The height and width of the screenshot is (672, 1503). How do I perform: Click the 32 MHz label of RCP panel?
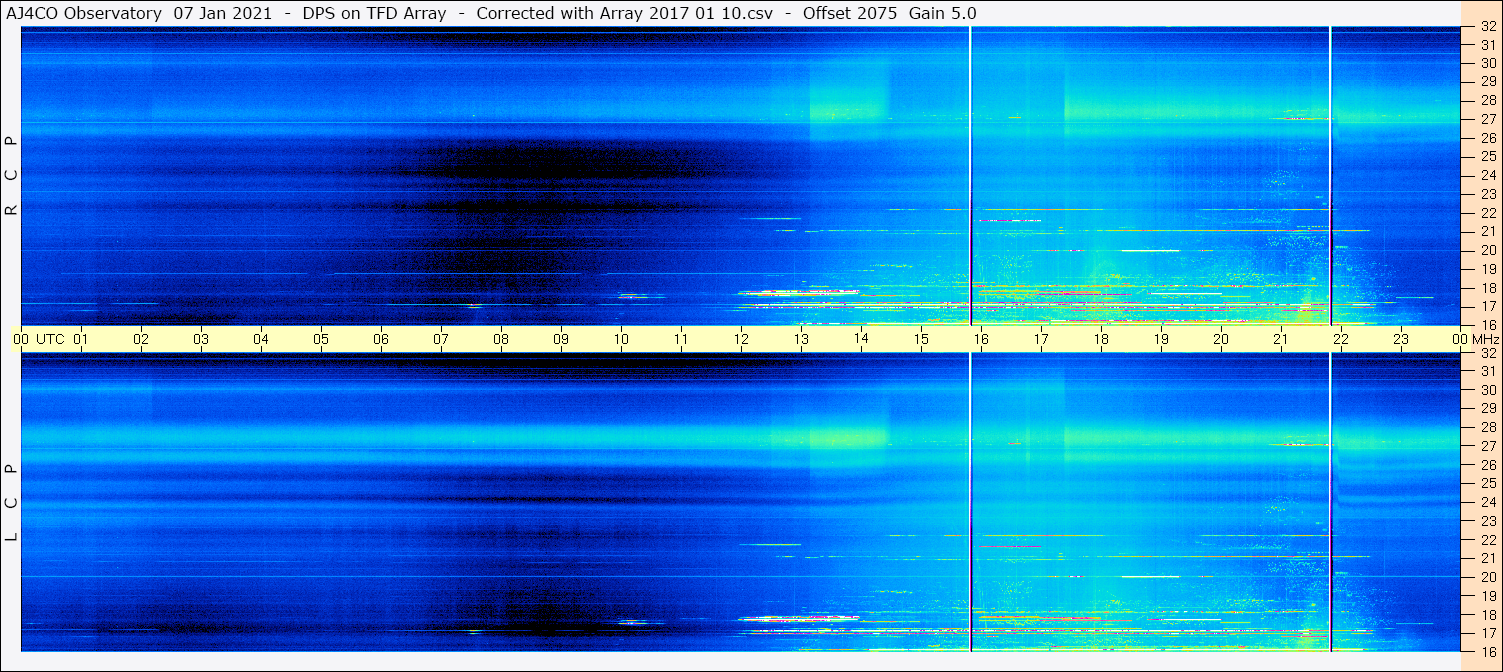[1487, 27]
